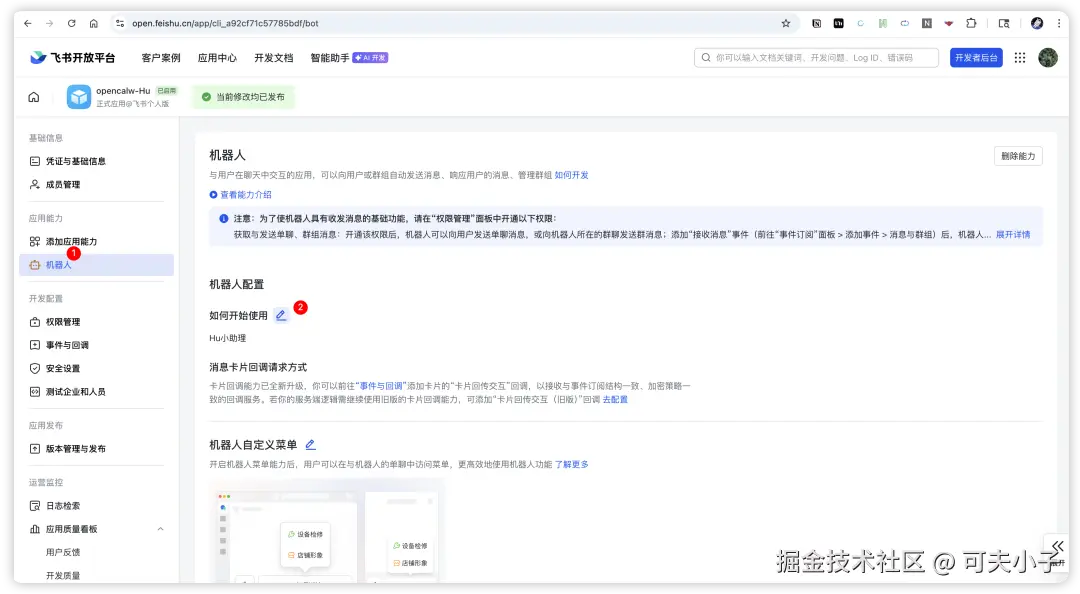Select 权限管理 in the sidebar

[x=63, y=322]
